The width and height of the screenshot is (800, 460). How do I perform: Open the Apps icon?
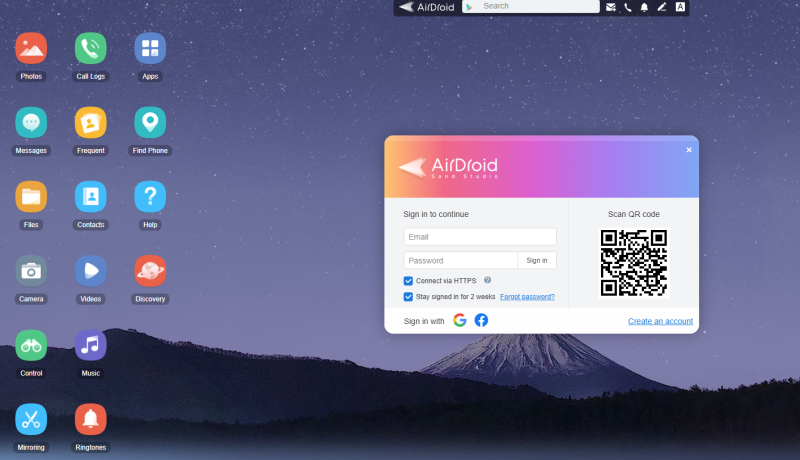point(150,48)
